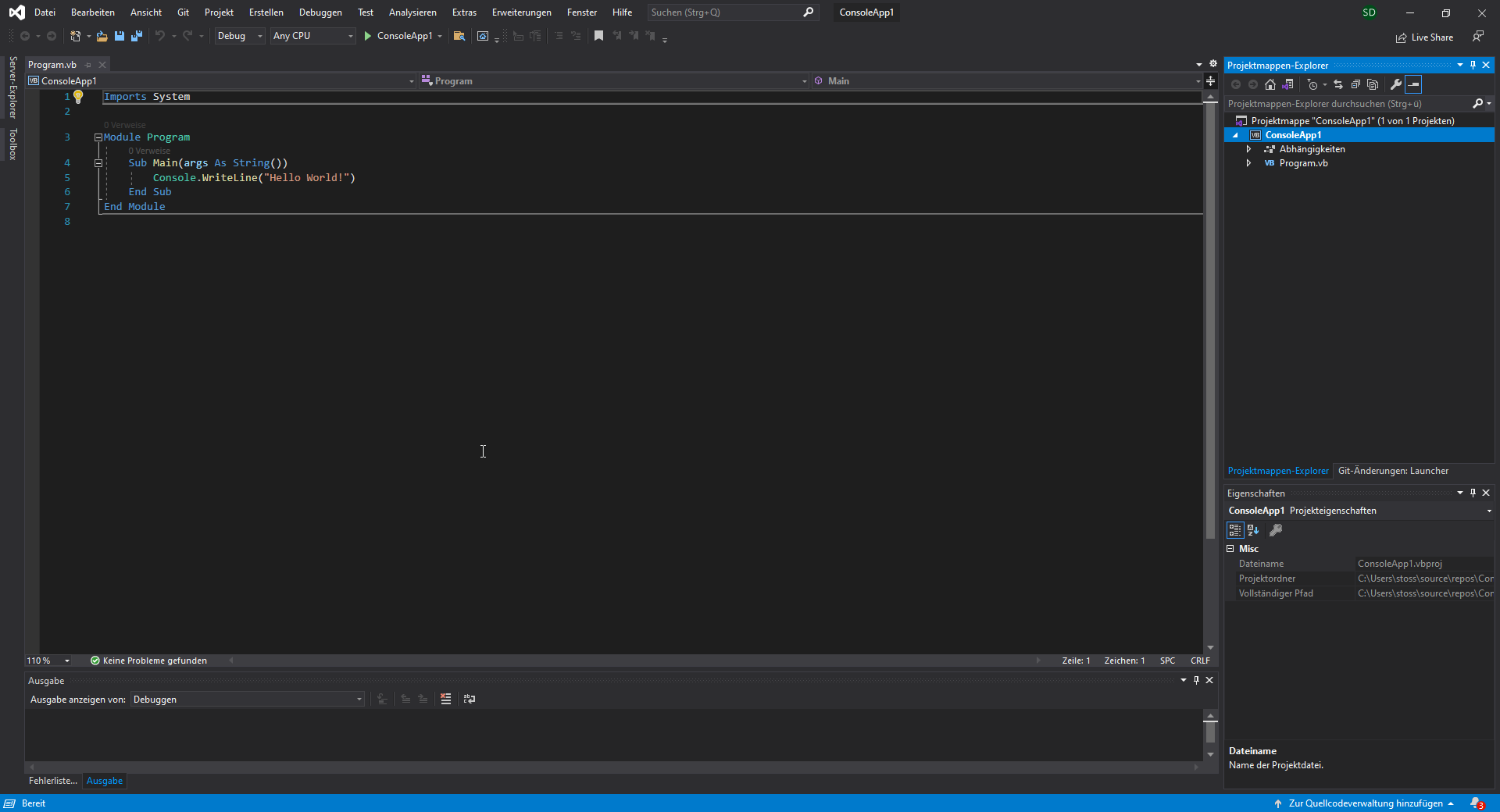Viewport: 1500px width, 812px height.
Task: Toggle alphabetical sorting in Eigenschaften panel
Action: (1253, 530)
